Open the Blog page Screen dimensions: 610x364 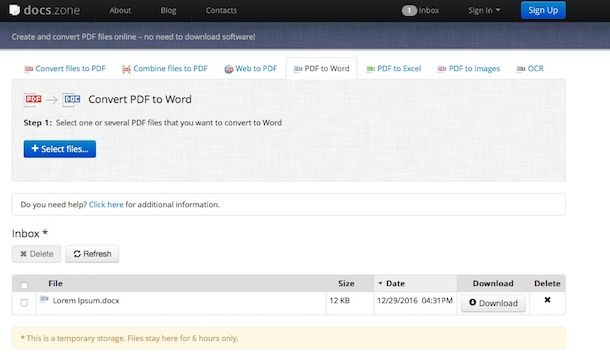(168, 10)
